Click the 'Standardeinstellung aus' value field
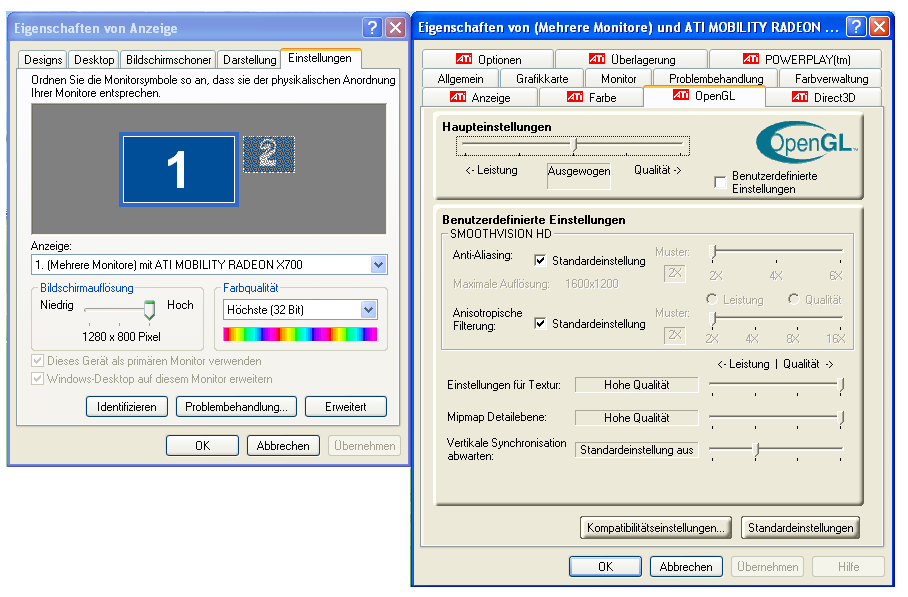The height and width of the screenshot is (597, 908). pos(636,450)
